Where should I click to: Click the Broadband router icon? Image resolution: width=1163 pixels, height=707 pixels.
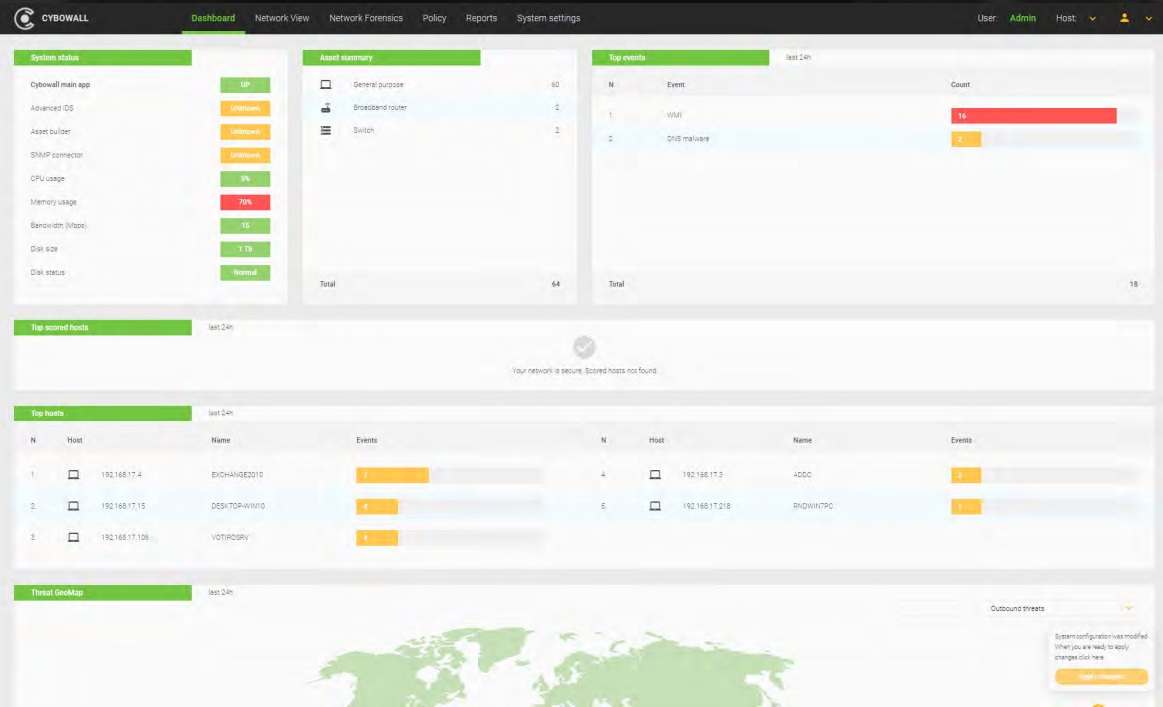[x=326, y=108]
